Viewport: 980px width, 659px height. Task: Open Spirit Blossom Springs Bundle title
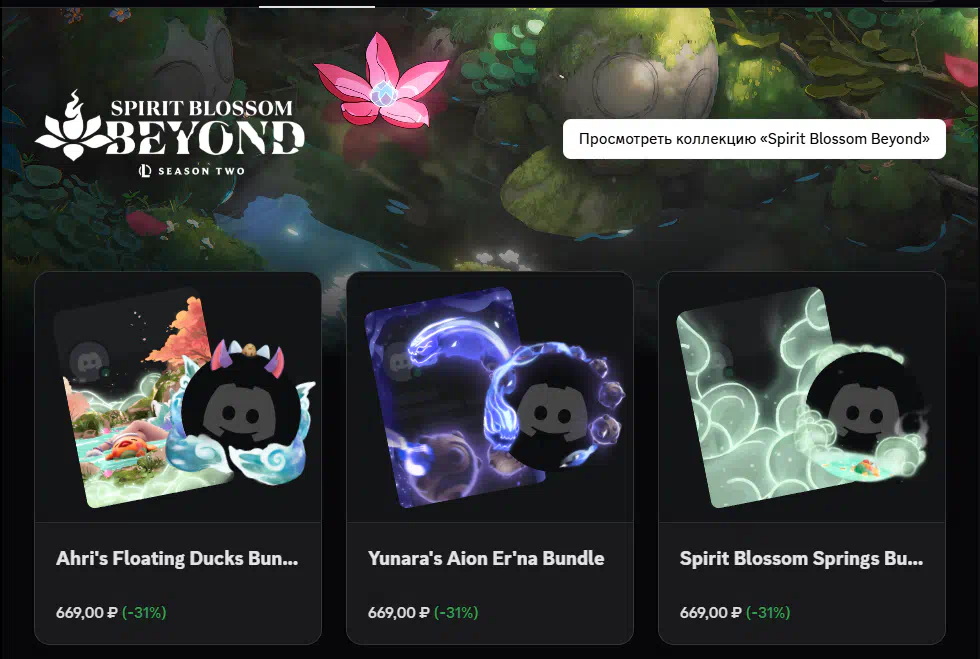(x=801, y=558)
